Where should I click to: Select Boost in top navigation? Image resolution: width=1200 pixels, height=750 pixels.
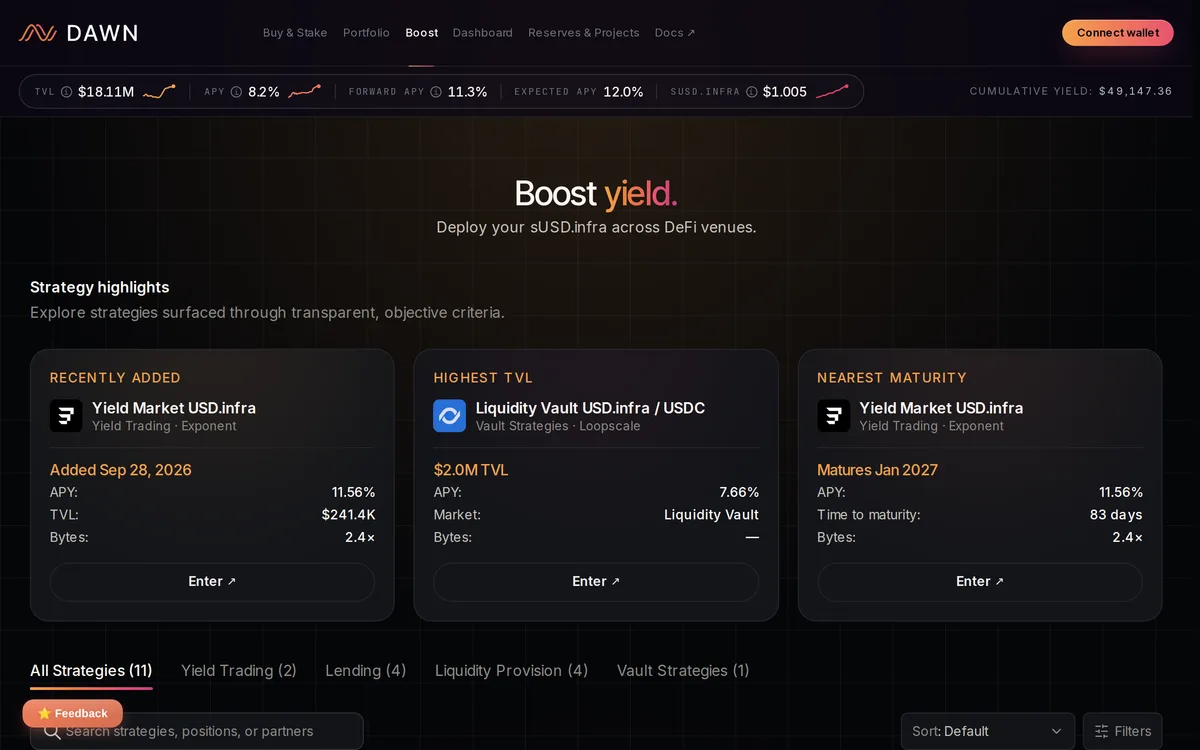pos(421,33)
